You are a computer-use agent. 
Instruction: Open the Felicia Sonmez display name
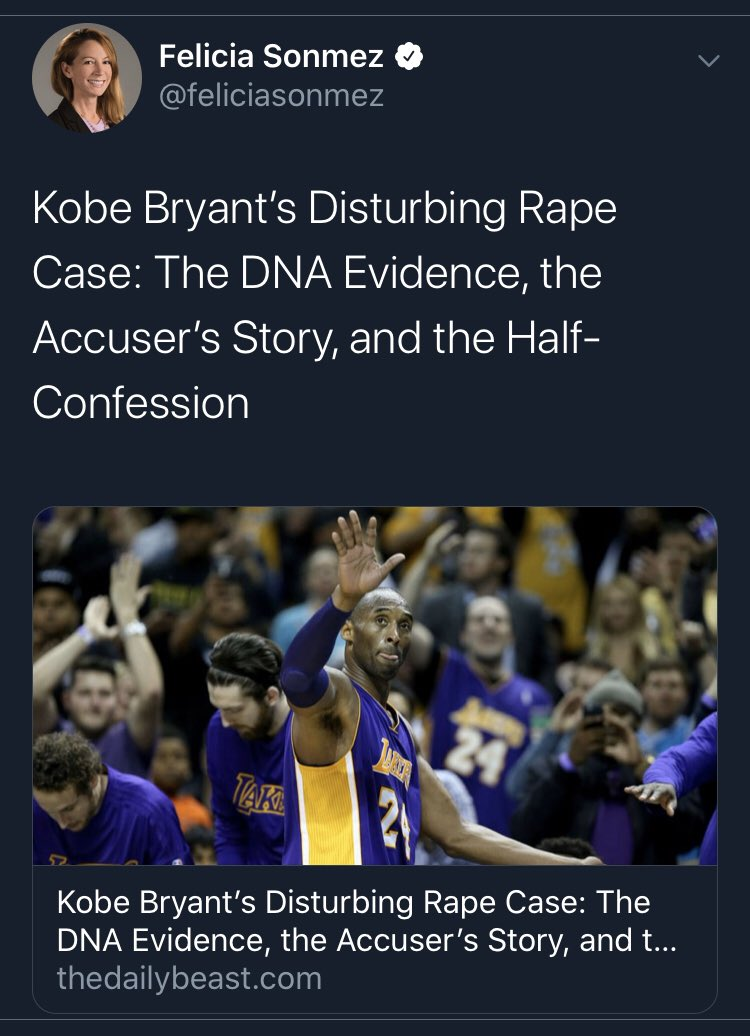tap(271, 56)
